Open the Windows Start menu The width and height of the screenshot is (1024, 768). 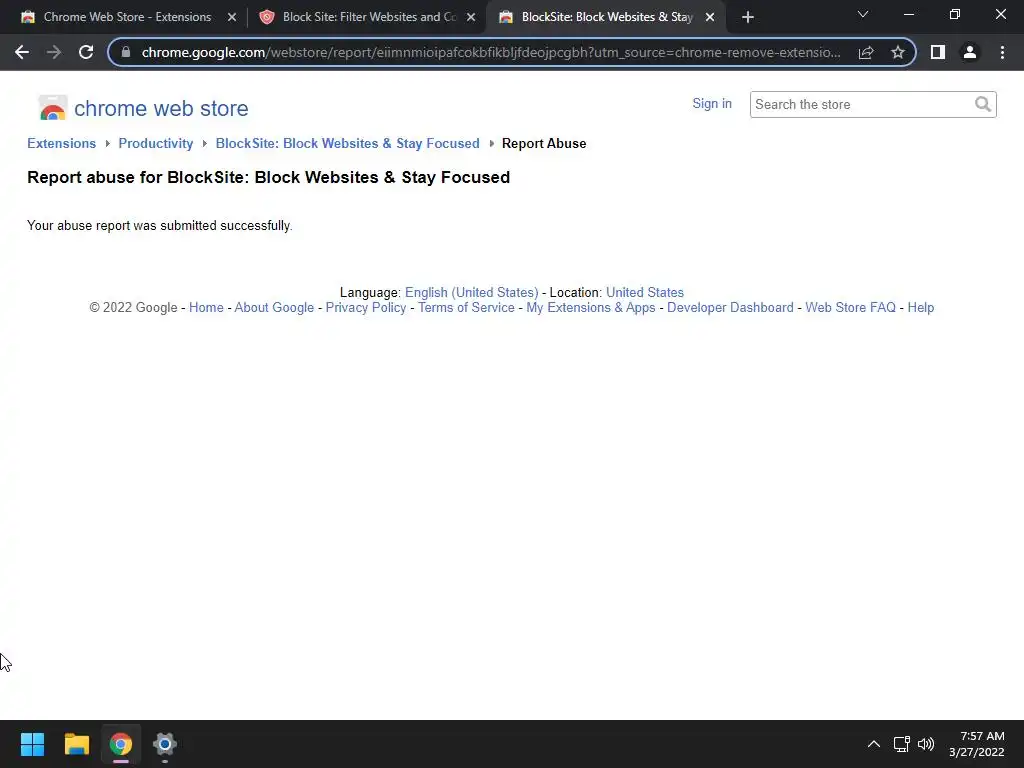coord(32,744)
